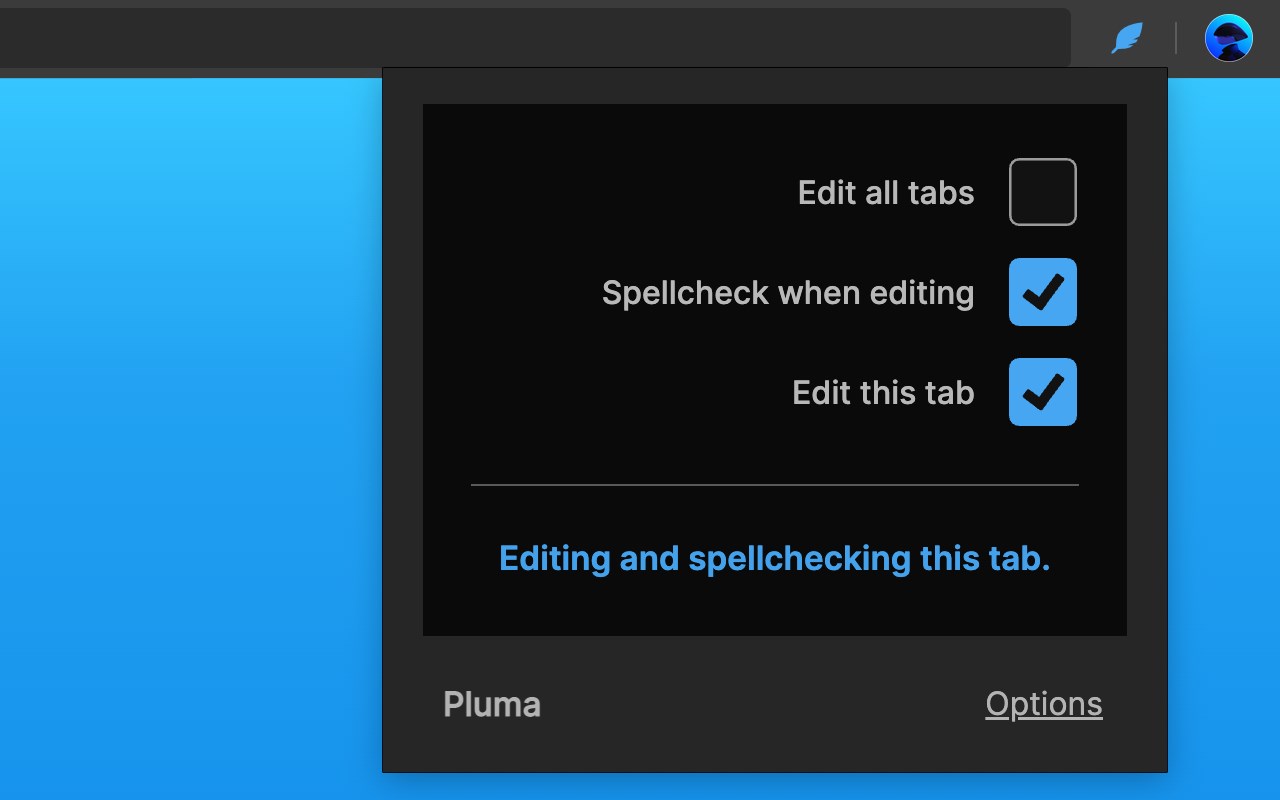Click the black checkmark in Edit this tab box
The height and width of the screenshot is (800, 1280).
tap(1043, 392)
